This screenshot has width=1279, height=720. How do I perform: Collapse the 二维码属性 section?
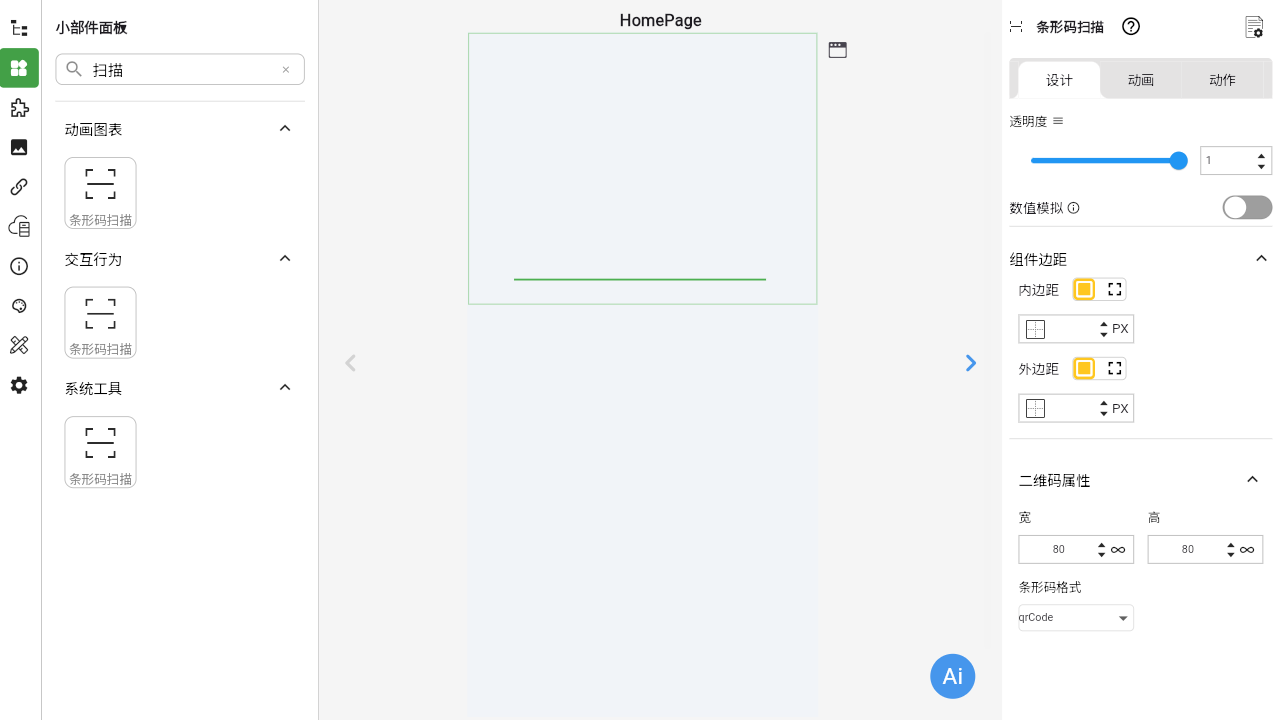(x=1252, y=480)
